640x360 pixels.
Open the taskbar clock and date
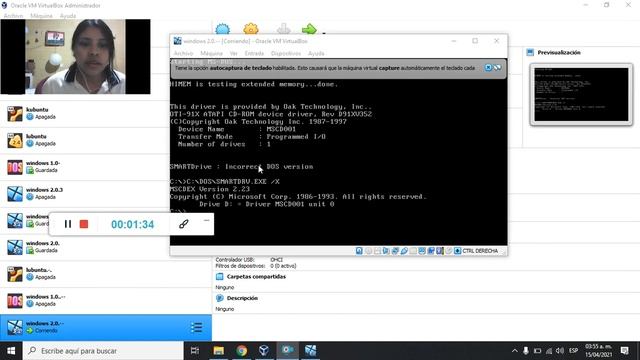click(599, 351)
